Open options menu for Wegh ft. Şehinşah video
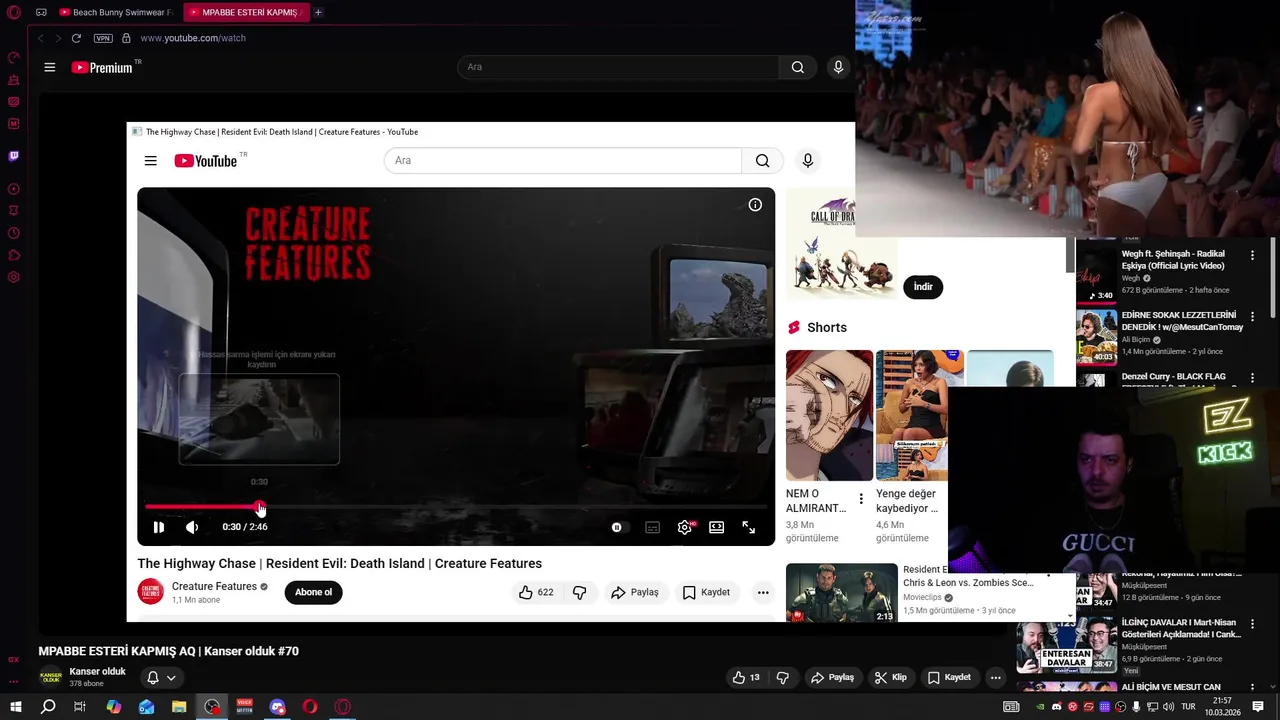Screen dimensions: 1280x720 point(1252,256)
